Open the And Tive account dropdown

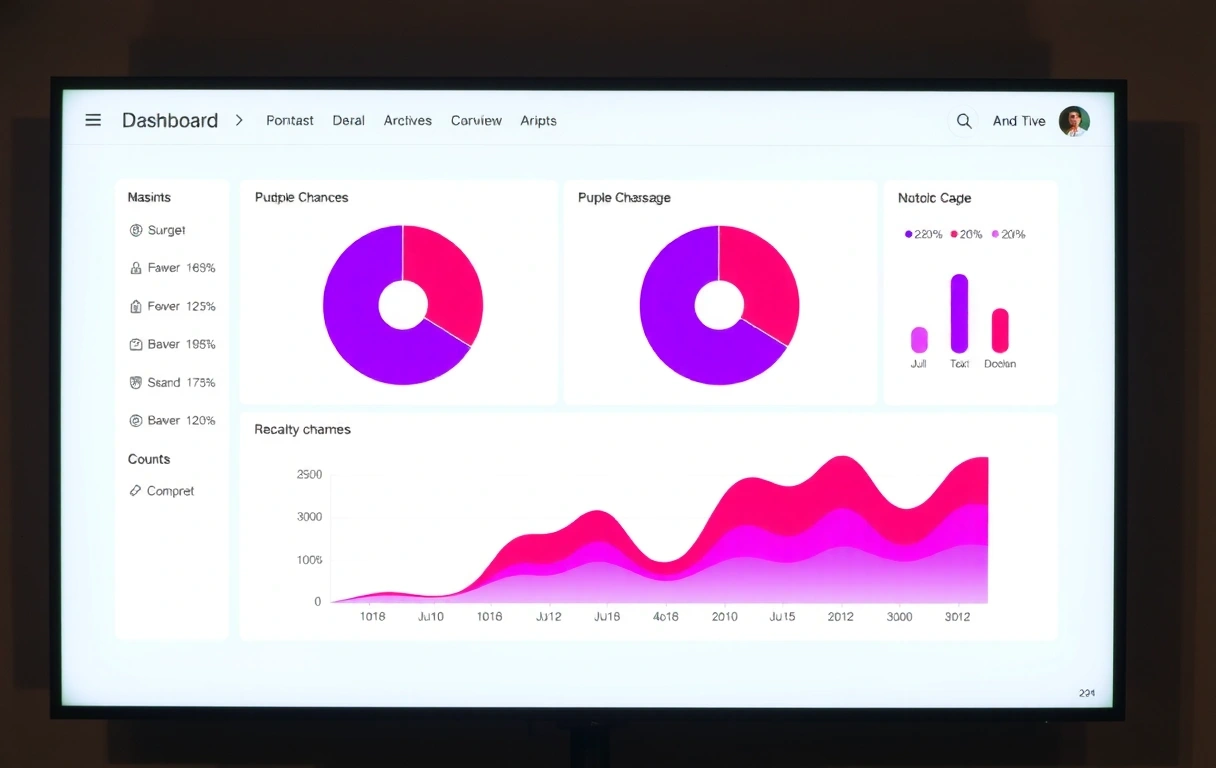1018,120
